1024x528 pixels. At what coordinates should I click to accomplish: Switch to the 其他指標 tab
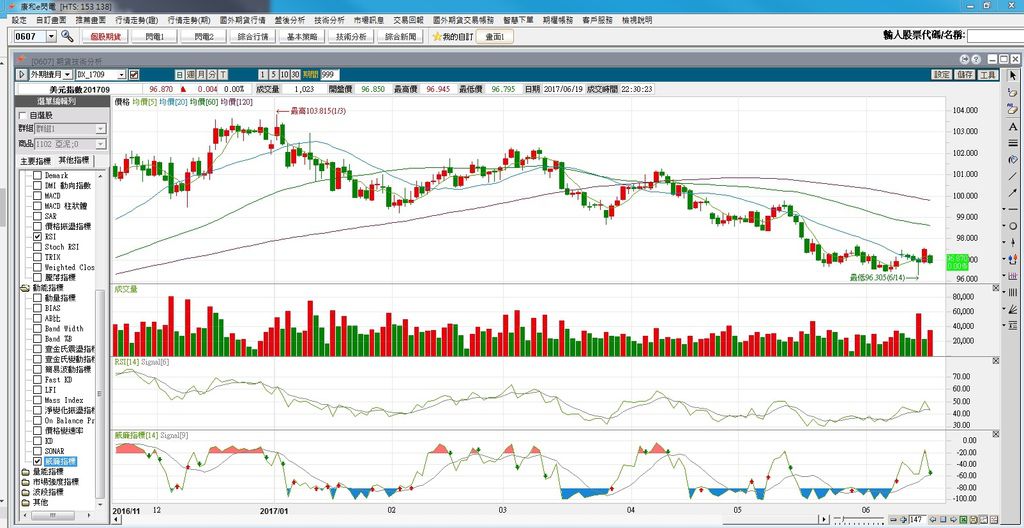(73, 161)
